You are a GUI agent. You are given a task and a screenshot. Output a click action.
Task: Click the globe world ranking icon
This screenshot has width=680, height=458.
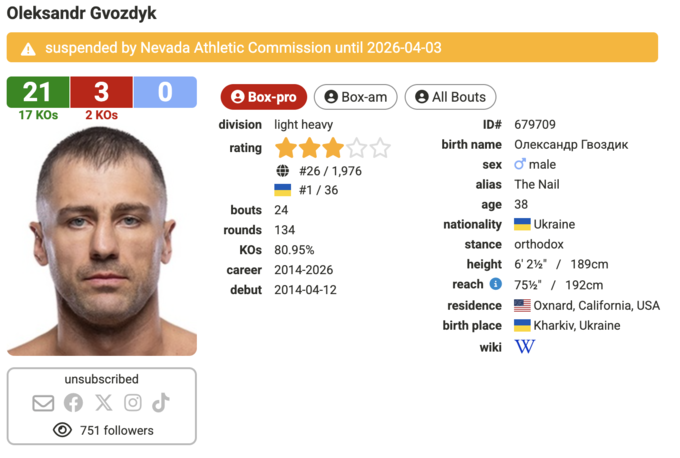click(x=283, y=171)
